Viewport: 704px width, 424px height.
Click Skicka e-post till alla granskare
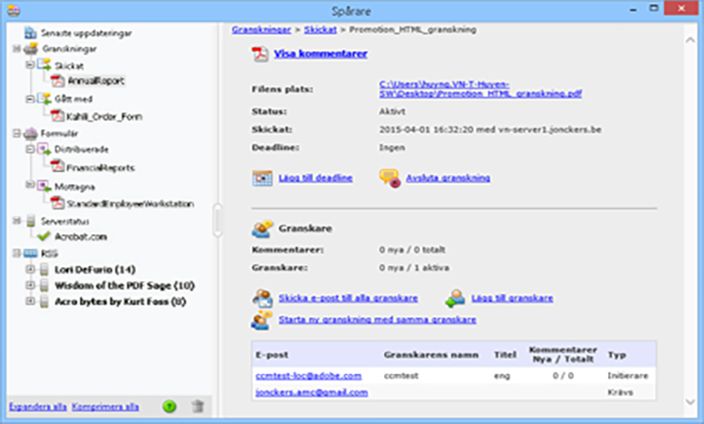point(348,298)
